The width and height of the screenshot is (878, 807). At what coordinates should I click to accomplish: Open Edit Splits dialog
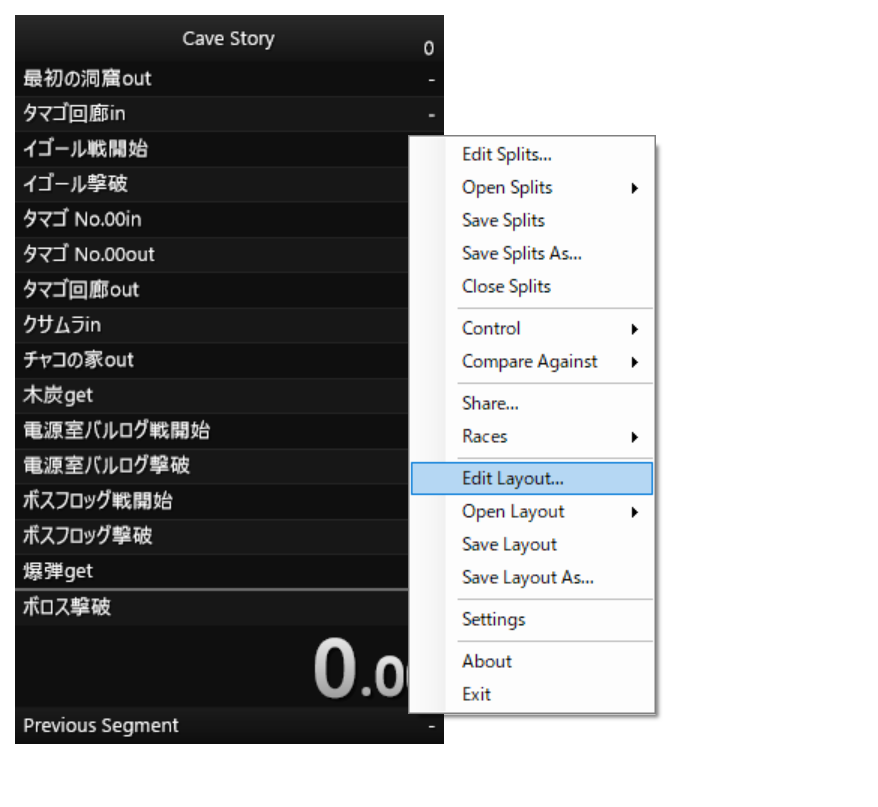click(x=532, y=155)
